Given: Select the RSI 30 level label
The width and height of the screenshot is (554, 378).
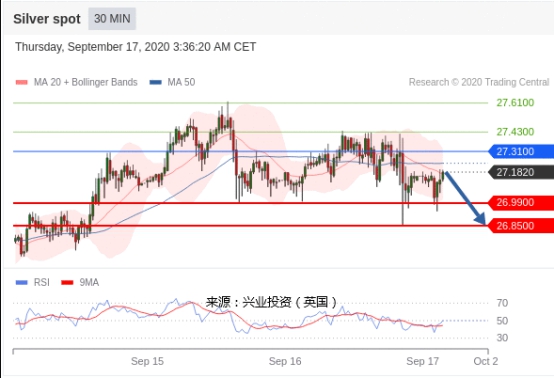Looking at the screenshot, I should tap(502, 338).
